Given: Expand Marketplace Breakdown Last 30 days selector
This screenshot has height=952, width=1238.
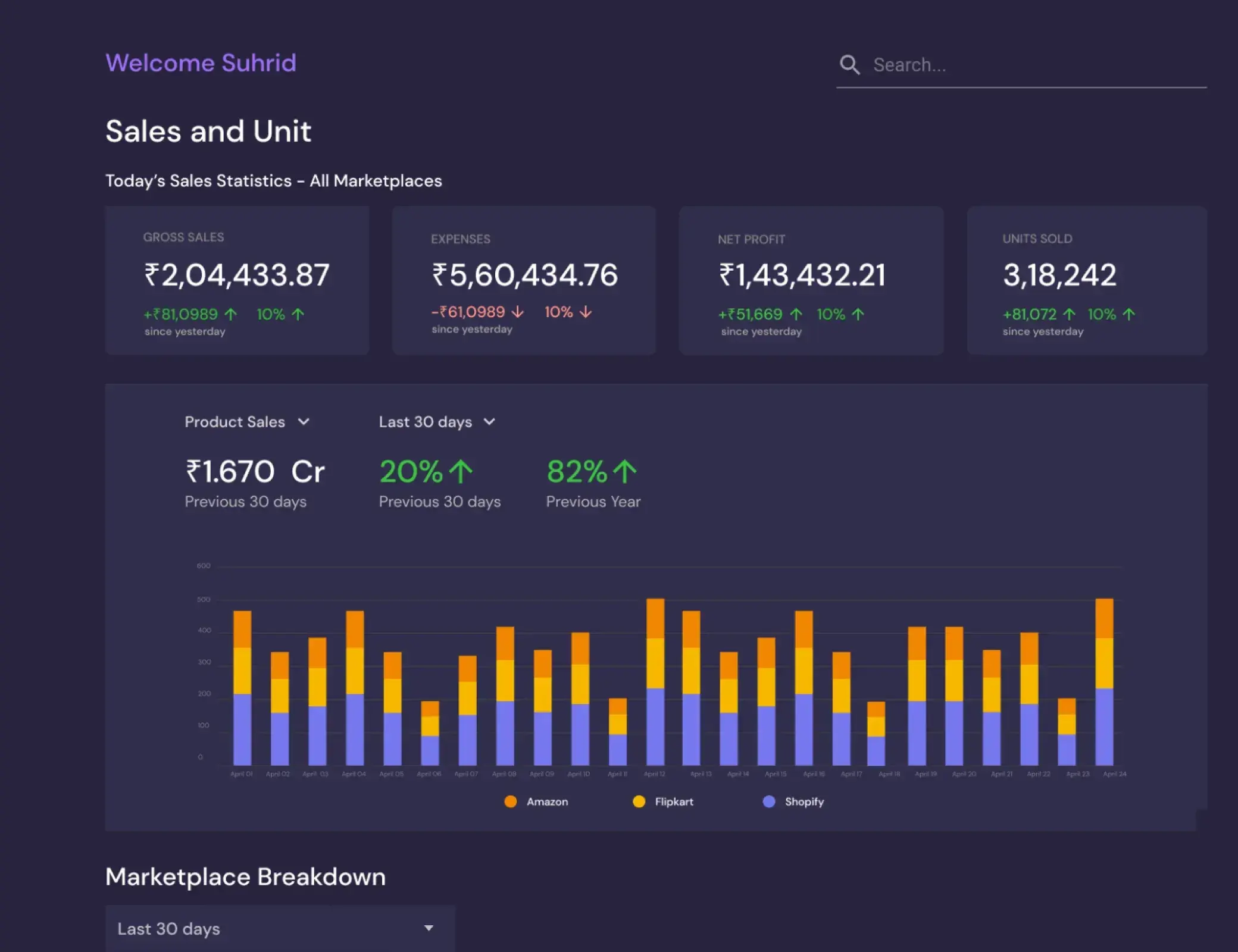Looking at the screenshot, I should click(x=280, y=928).
